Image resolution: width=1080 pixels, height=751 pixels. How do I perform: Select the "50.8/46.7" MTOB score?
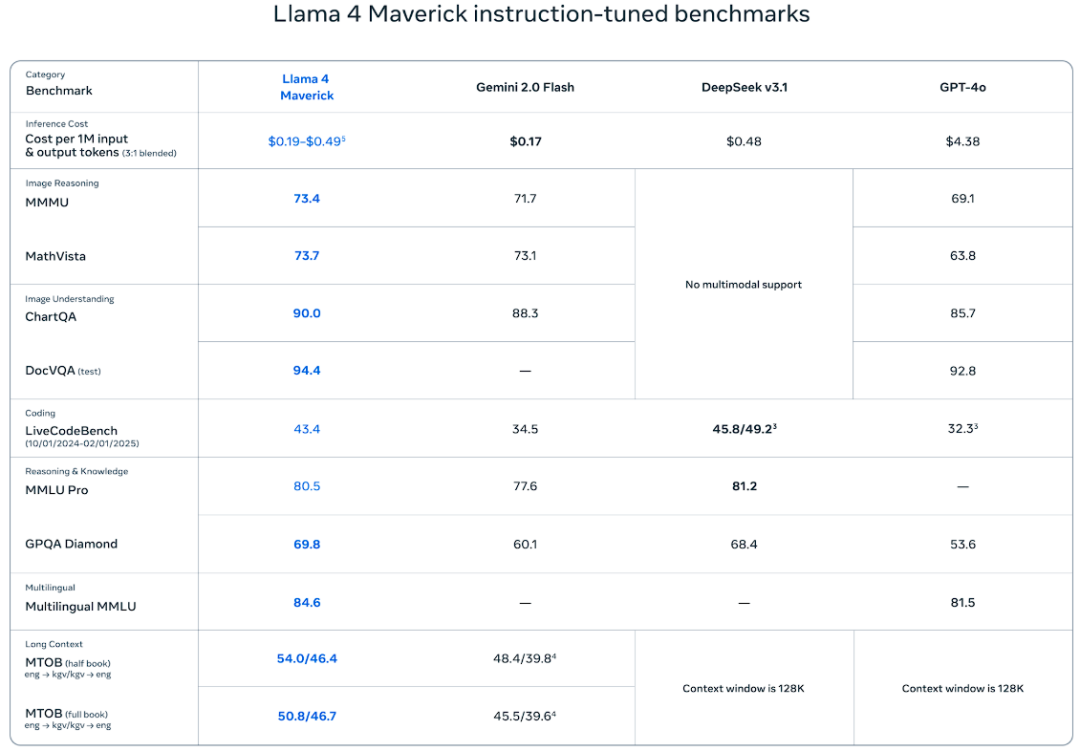[307, 717]
